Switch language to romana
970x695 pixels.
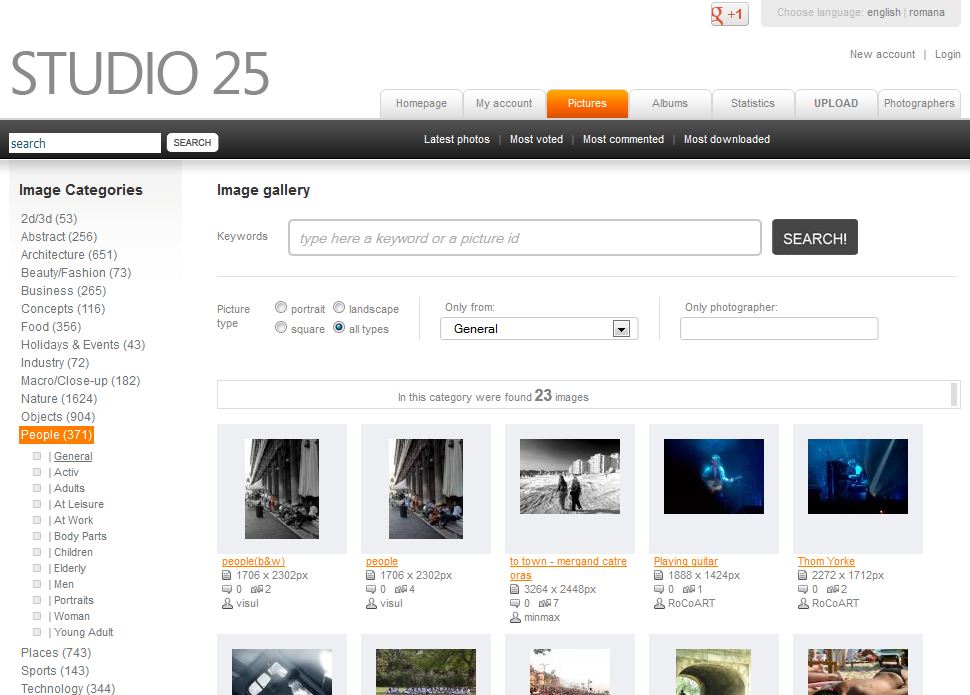coord(927,12)
